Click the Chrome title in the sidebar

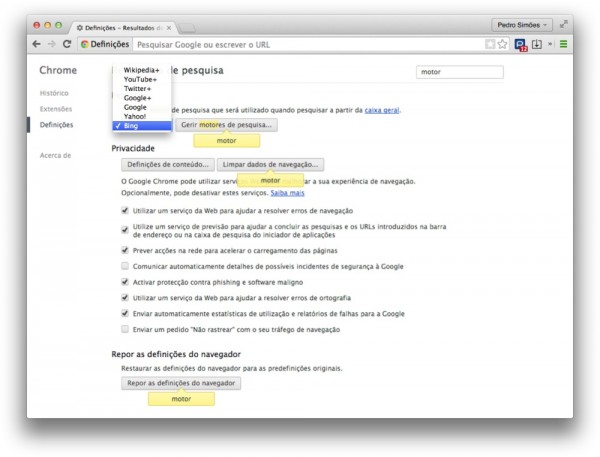(x=58, y=70)
